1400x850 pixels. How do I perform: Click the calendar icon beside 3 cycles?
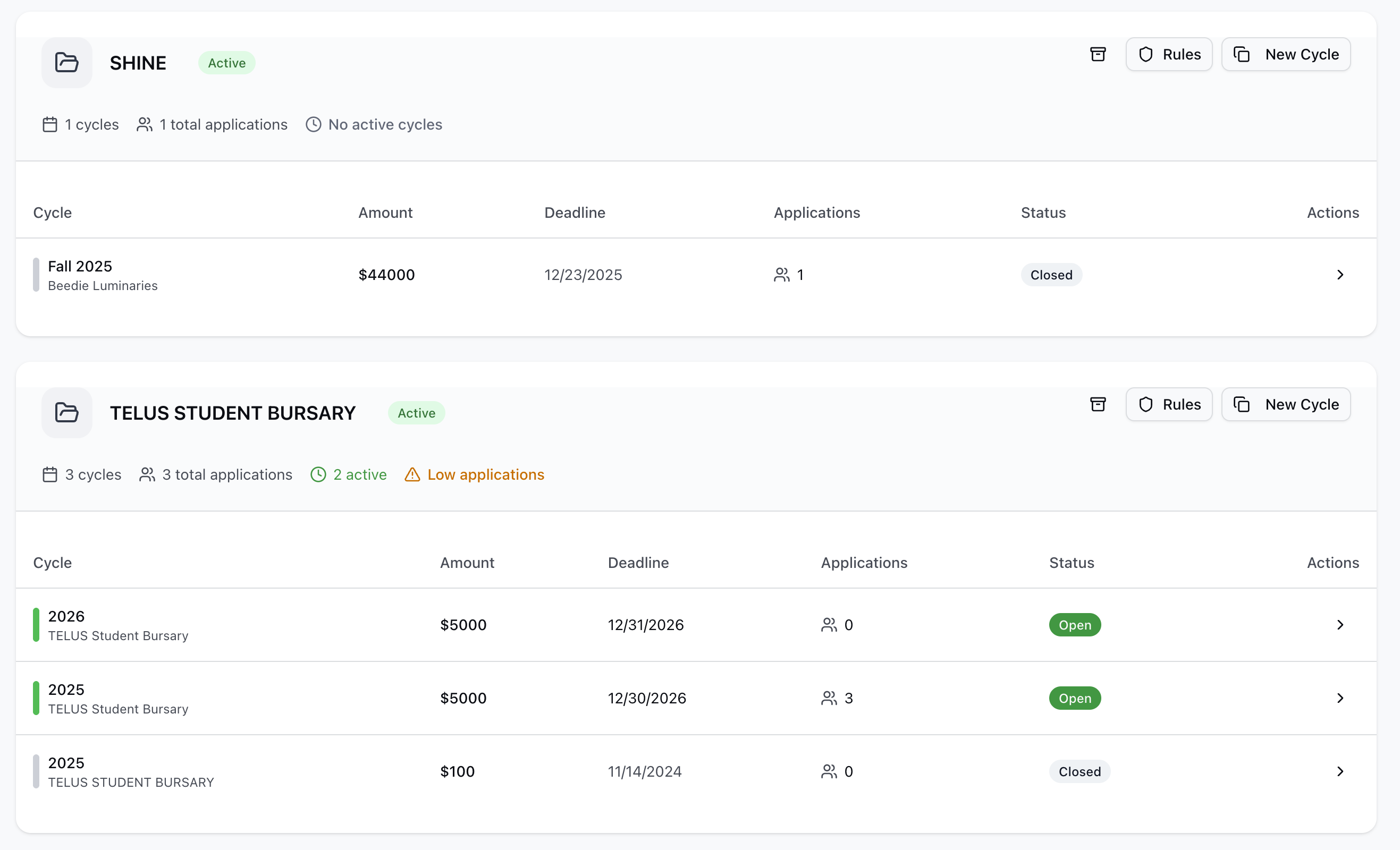(50, 475)
